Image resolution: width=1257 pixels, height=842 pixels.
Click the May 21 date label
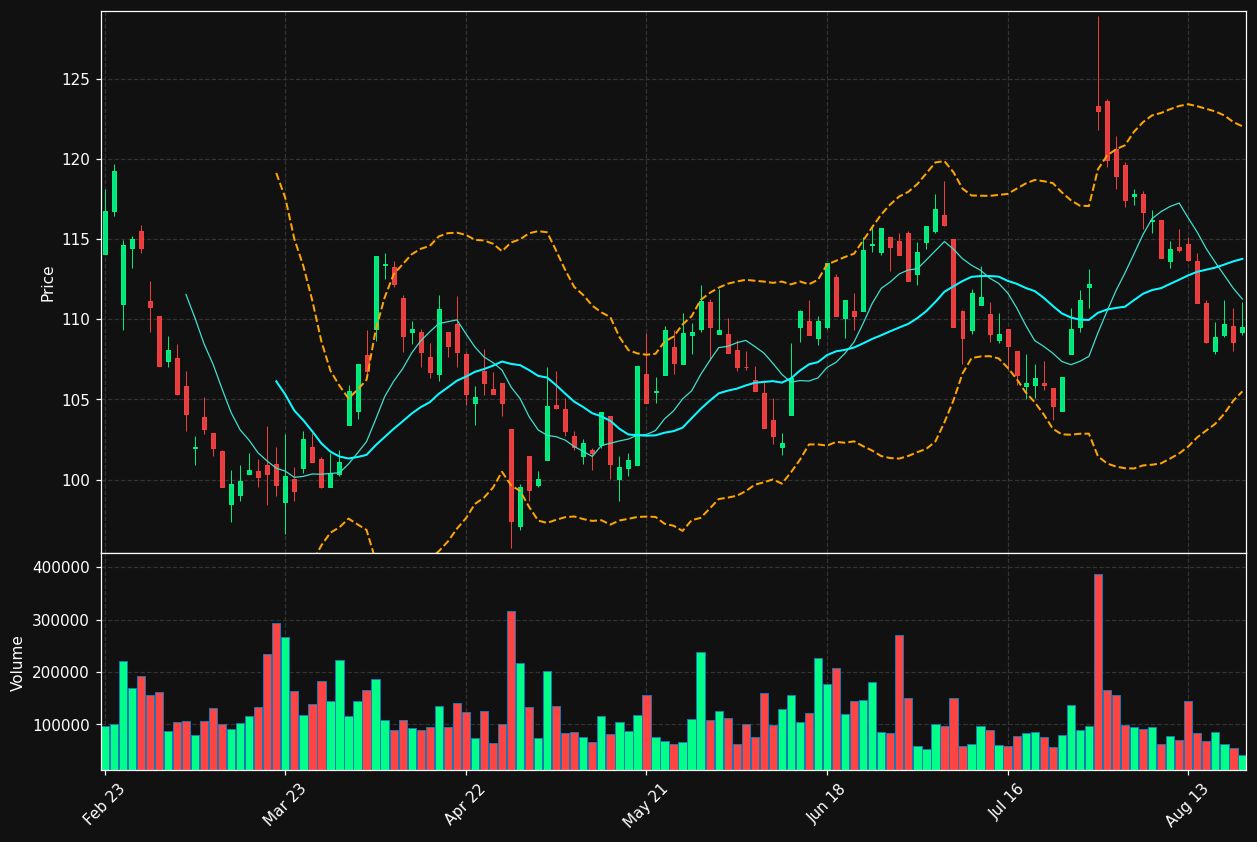click(x=645, y=805)
